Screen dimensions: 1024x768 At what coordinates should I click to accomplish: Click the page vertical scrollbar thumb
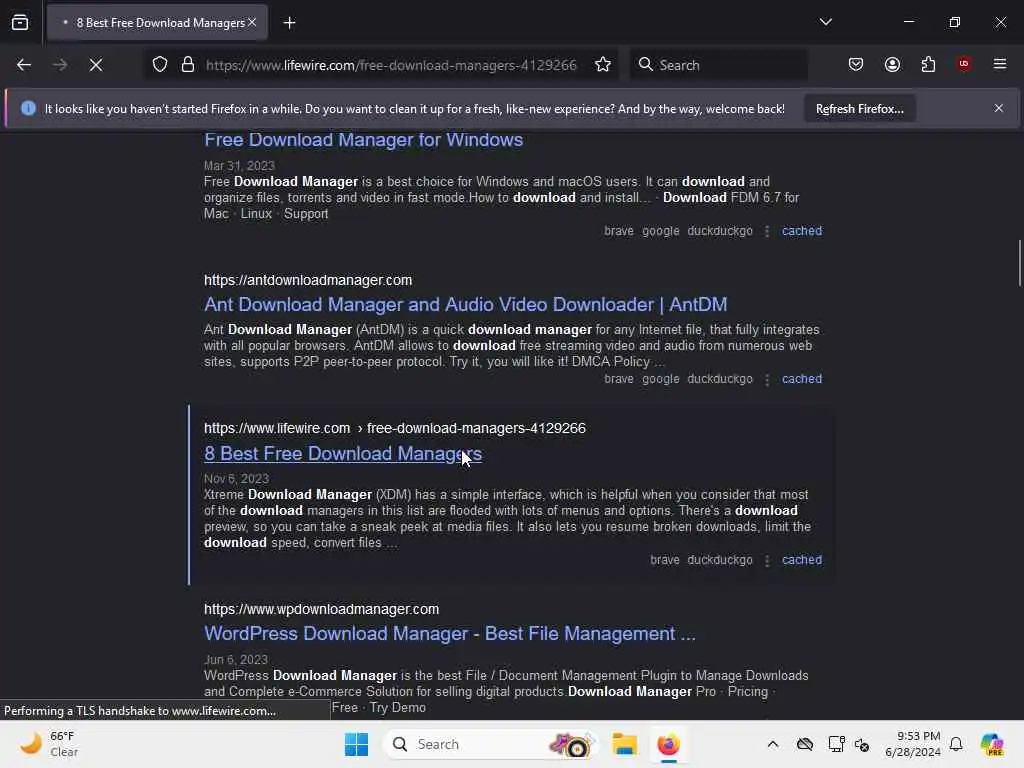coord(1019,263)
